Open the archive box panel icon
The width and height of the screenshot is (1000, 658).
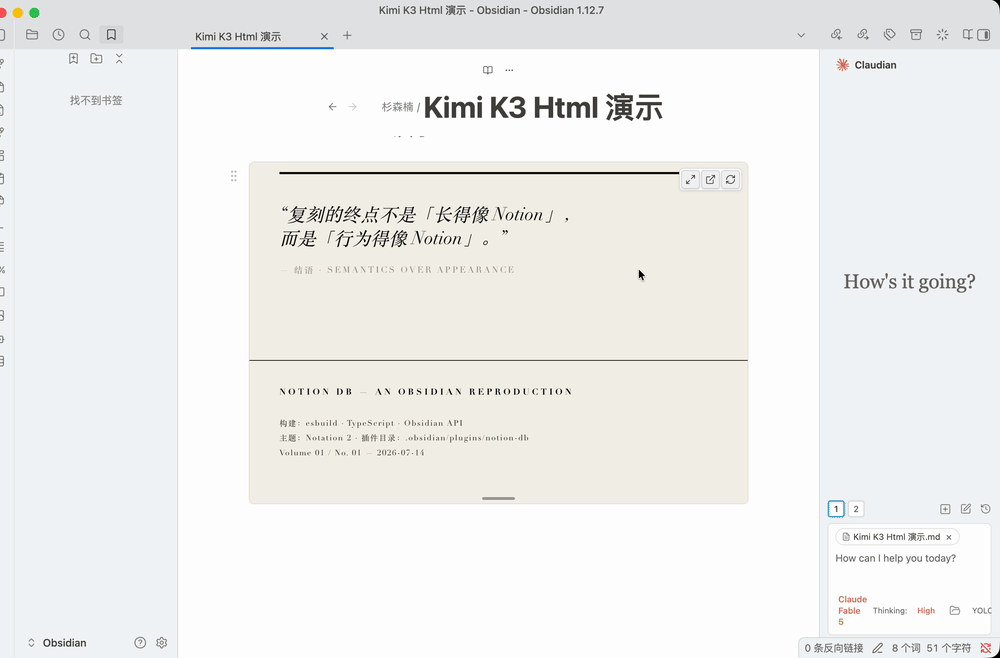(916, 35)
